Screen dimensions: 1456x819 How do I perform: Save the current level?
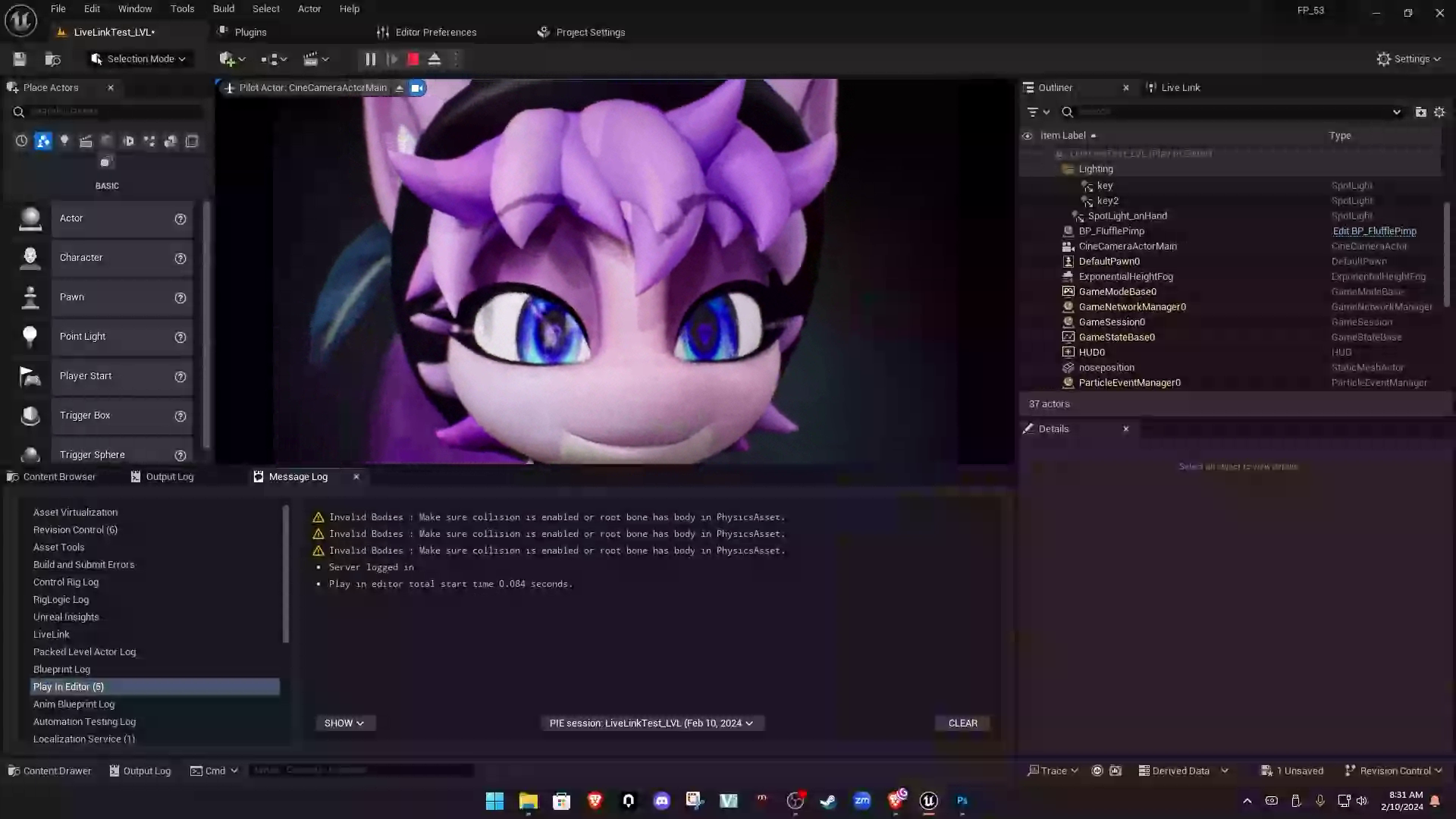pyautogui.click(x=19, y=58)
